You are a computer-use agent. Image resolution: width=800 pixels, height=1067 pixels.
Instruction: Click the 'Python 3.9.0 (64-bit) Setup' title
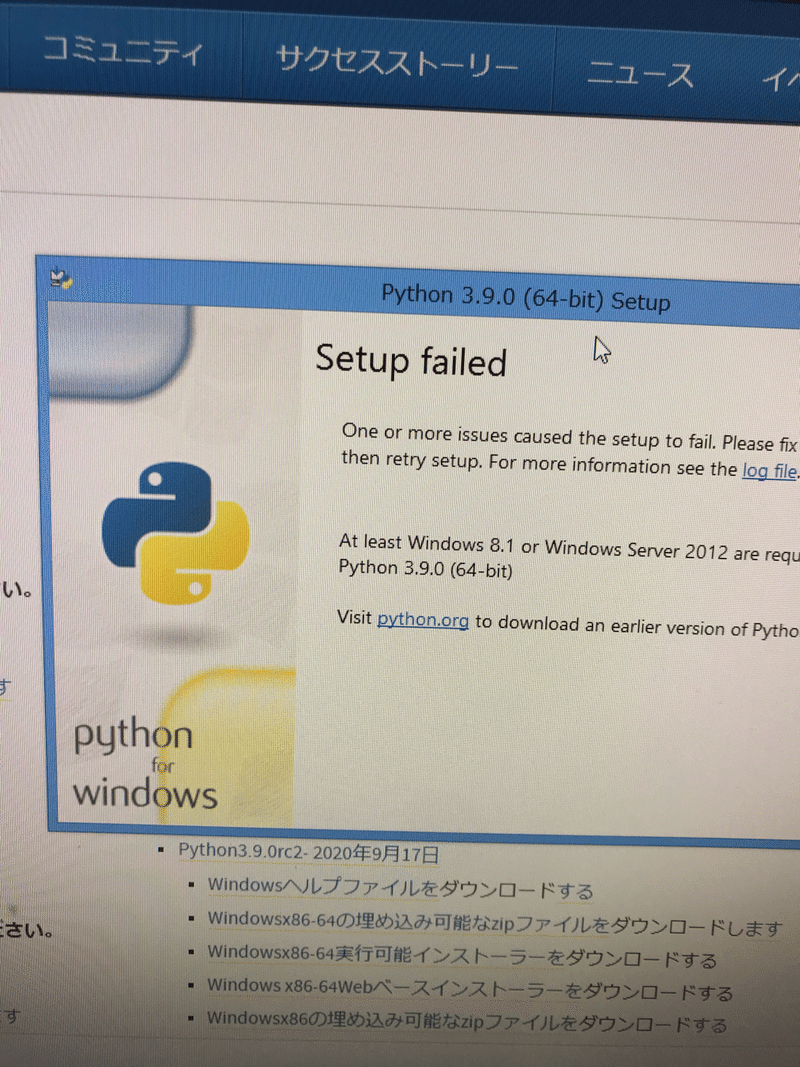(x=526, y=298)
